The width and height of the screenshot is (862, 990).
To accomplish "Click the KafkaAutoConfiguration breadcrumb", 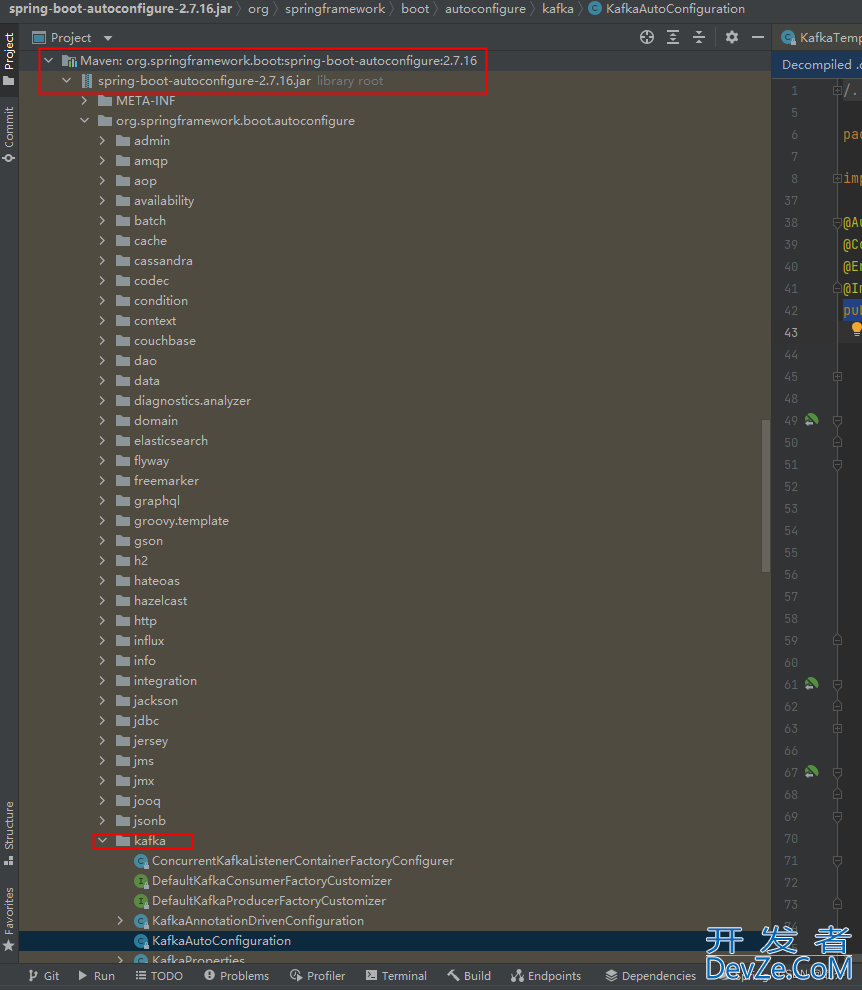I will (x=667, y=9).
